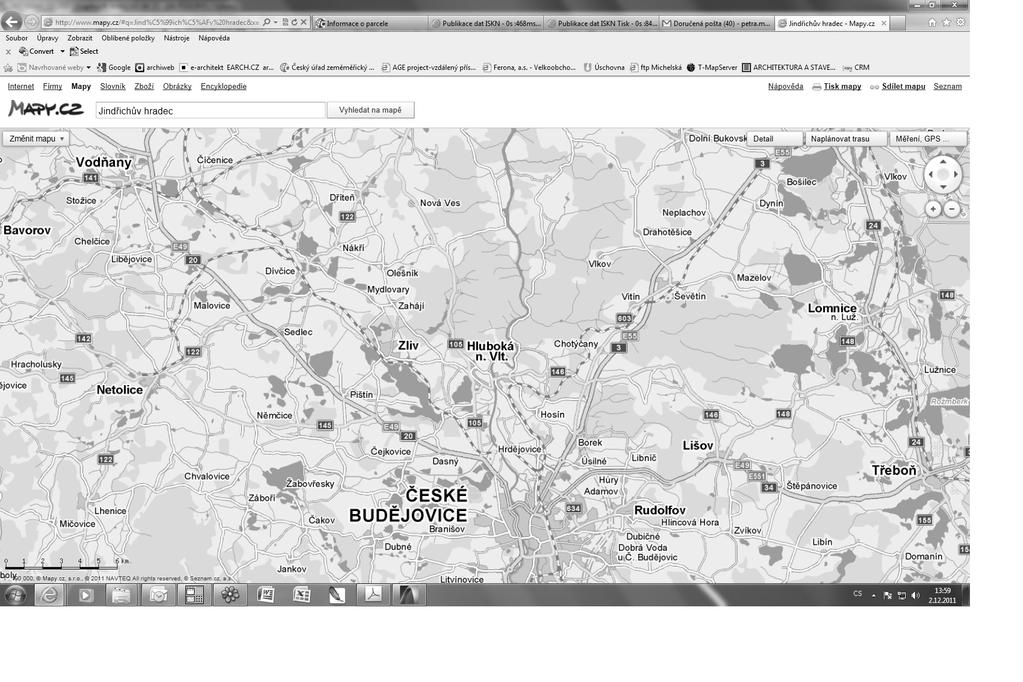The height and width of the screenshot is (682, 1023).
Task: Open the Sdílet mapu link
Action: click(903, 86)
